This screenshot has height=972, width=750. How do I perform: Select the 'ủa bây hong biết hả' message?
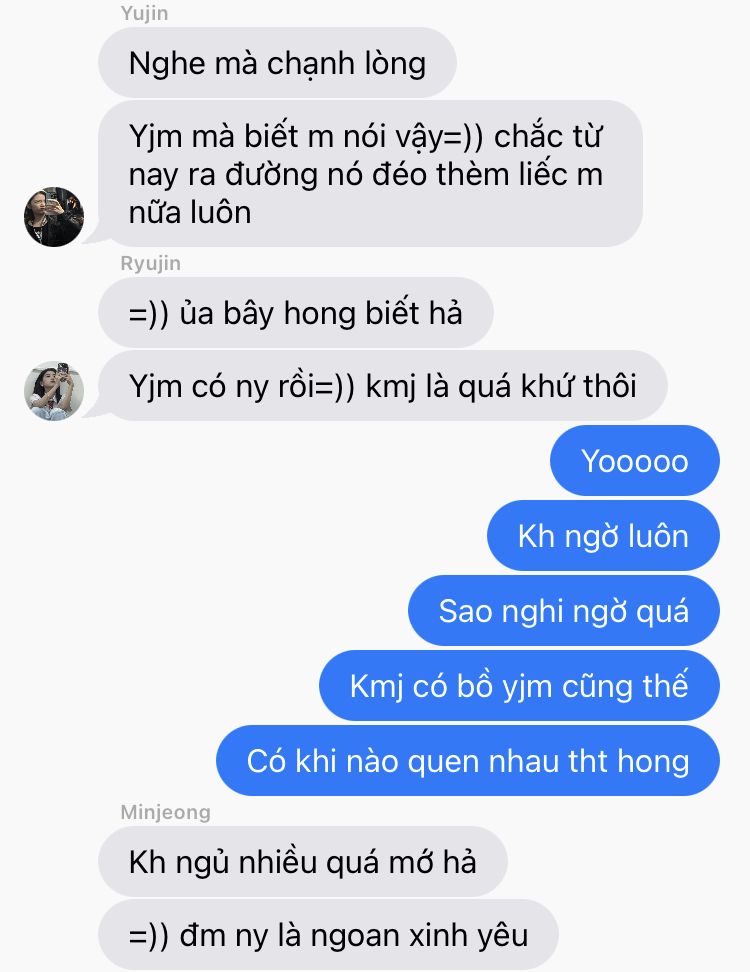(296, 312)
